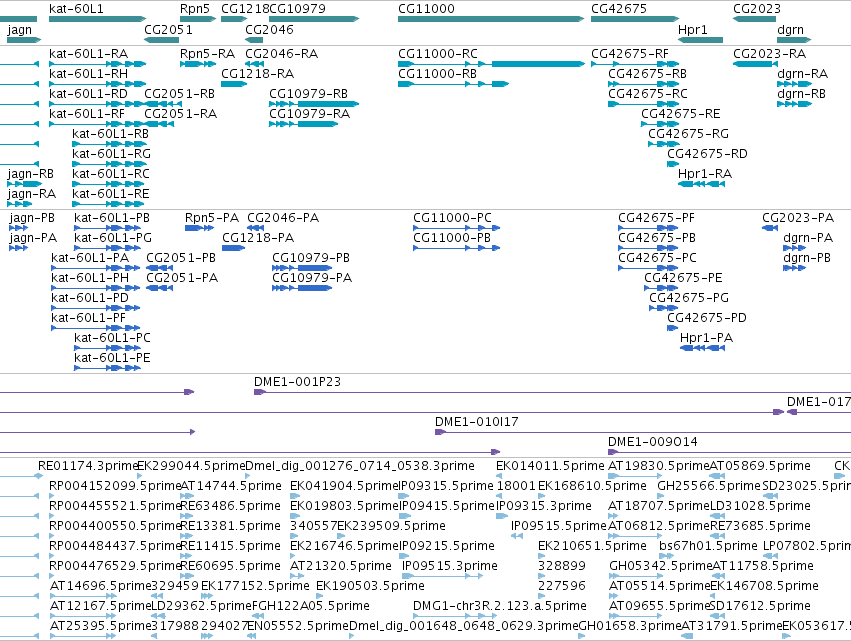The height and width of the screenshot is (641, 851).
Task: Select transcript CG2046-RA
Action: point(254,64)
